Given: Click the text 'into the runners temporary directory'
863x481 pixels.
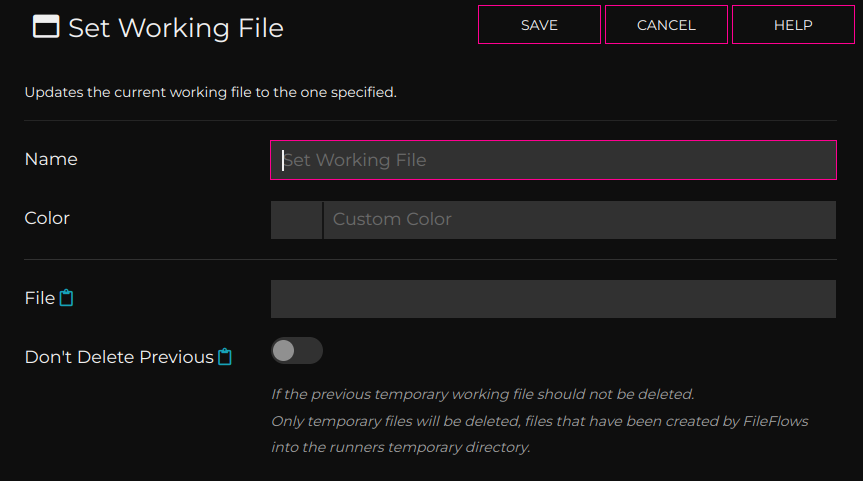Looking at the screenshot, I should tap(401, 447).
